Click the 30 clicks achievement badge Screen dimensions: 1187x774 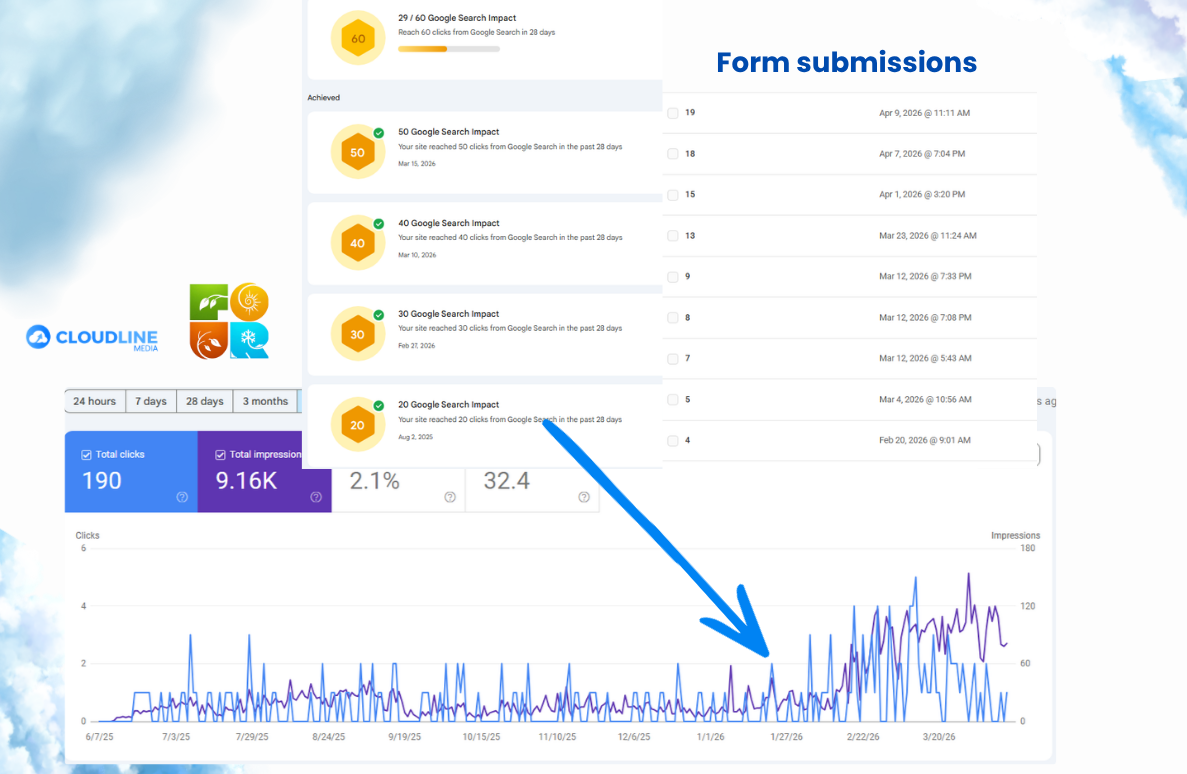coord(357,334)
